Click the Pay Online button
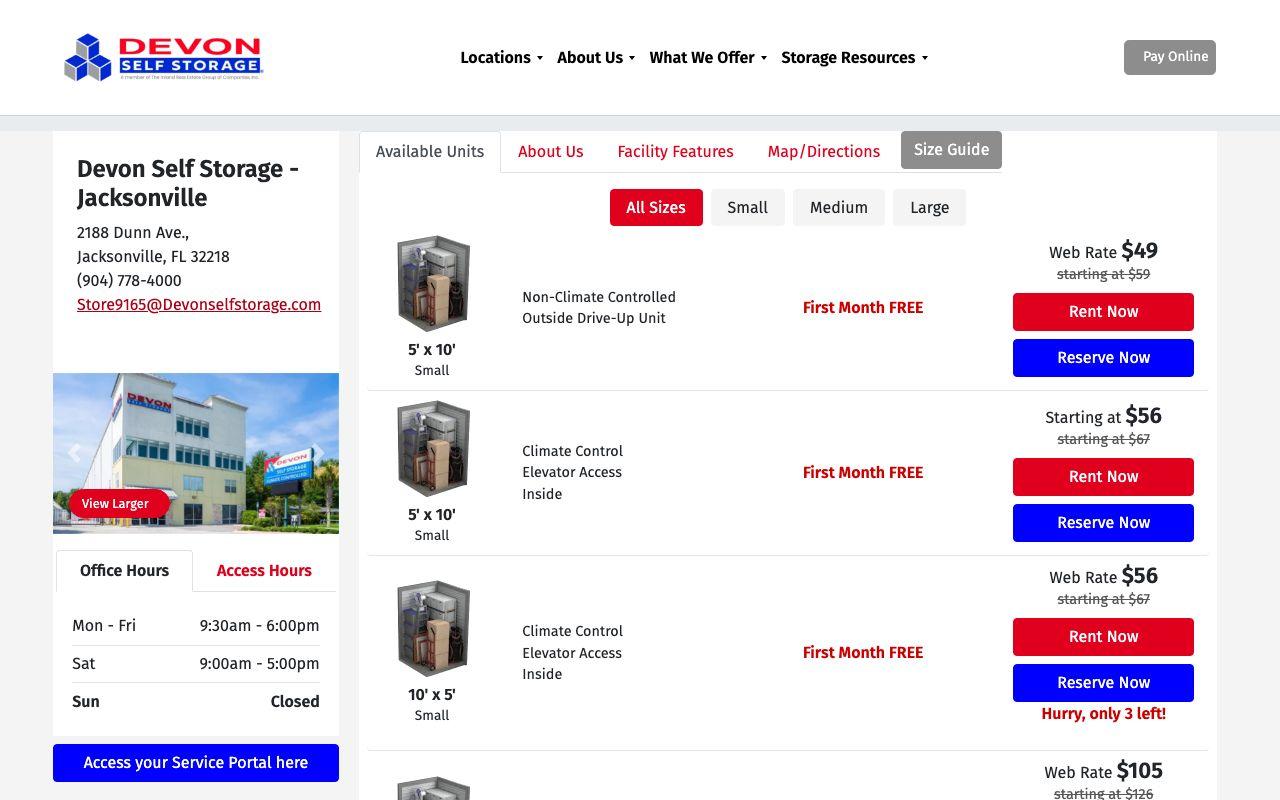Image resolution: width=1280 pixels, height=800 pixels. pyautogui.click(x=1170, y=57)
